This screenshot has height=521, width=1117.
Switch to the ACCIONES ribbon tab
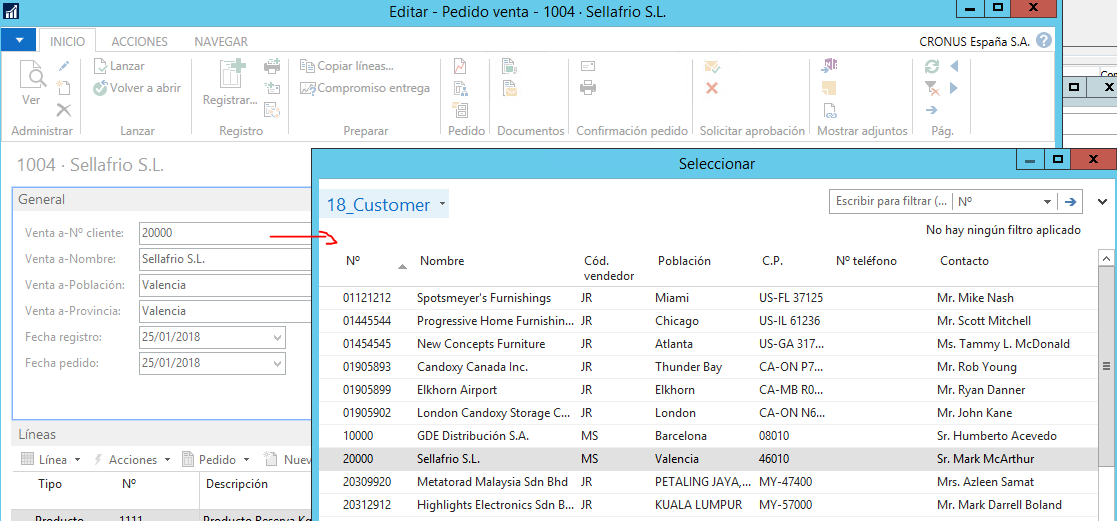pos(140,41)
